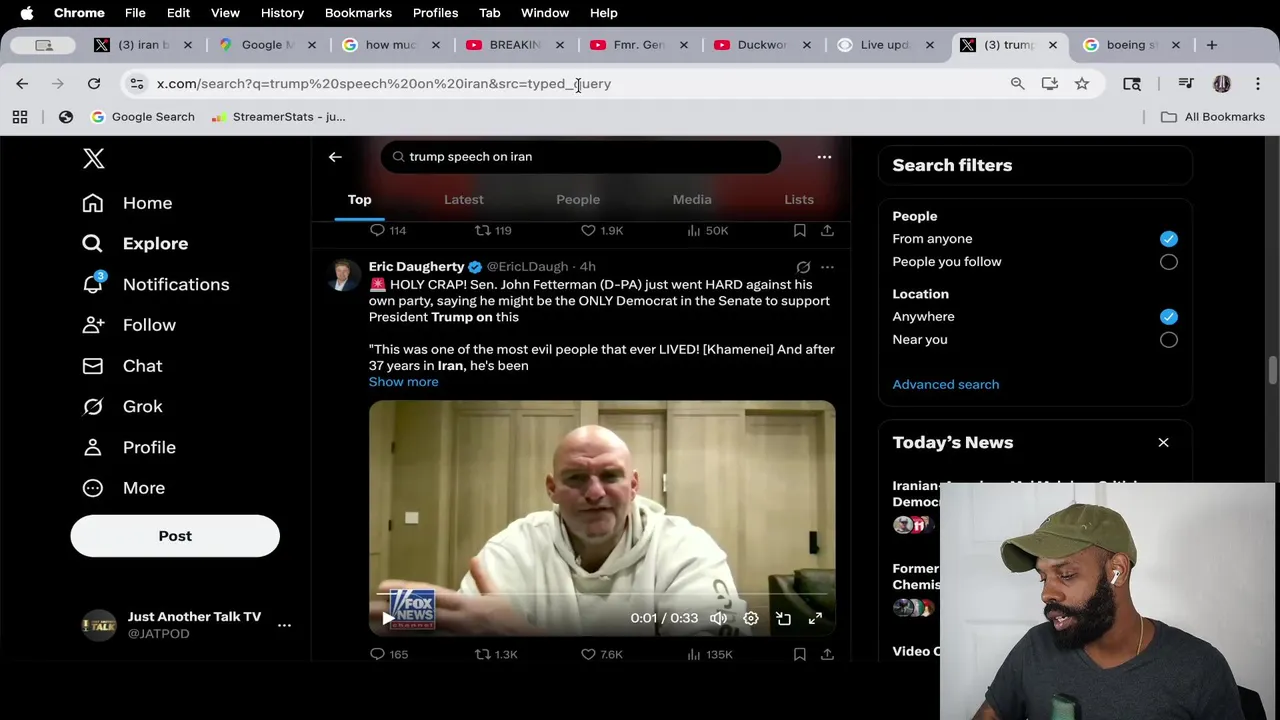Image resolution: width=1280 pixels, height=720 pixels.
Task: Reload the page in Chrome
Action: (x=94, y=84)
